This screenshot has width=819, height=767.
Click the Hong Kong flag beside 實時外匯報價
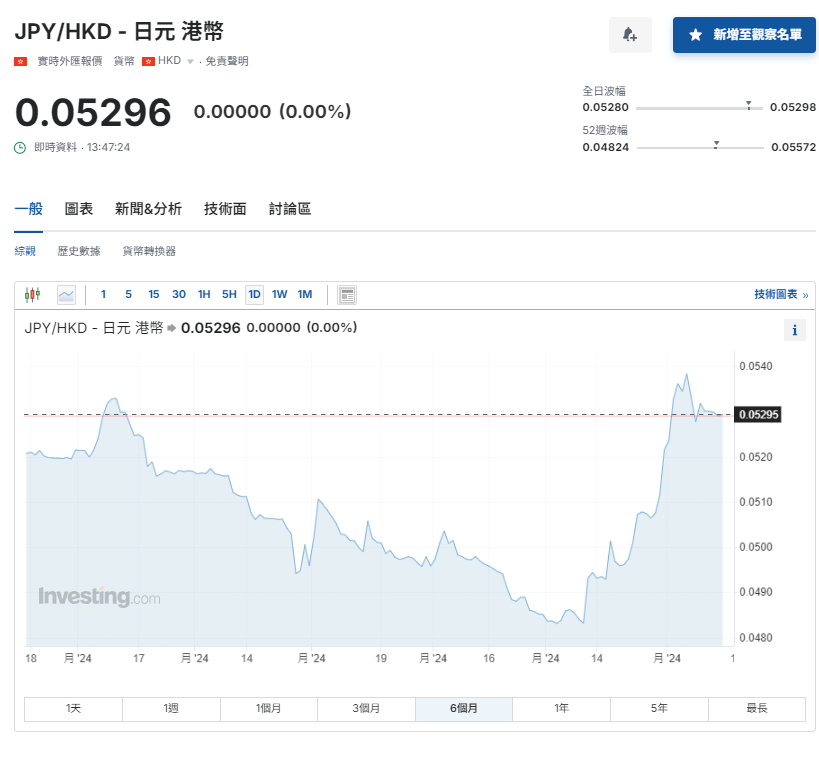[20, 60]
